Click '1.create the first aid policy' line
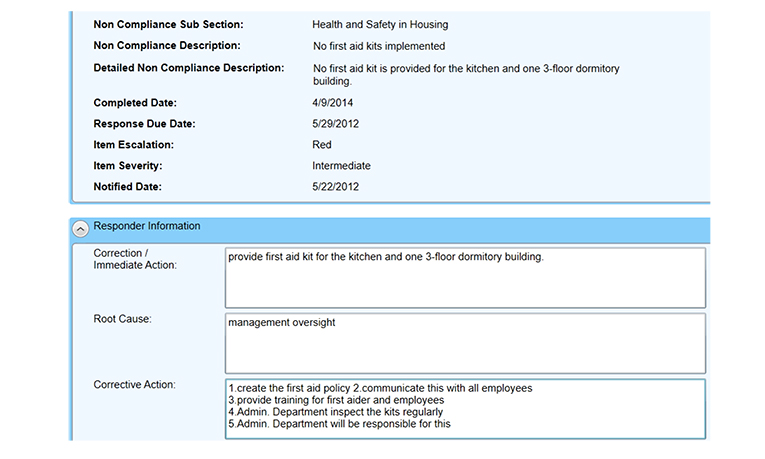Viewport: 765px width, 459px height. tap(380, 388)
